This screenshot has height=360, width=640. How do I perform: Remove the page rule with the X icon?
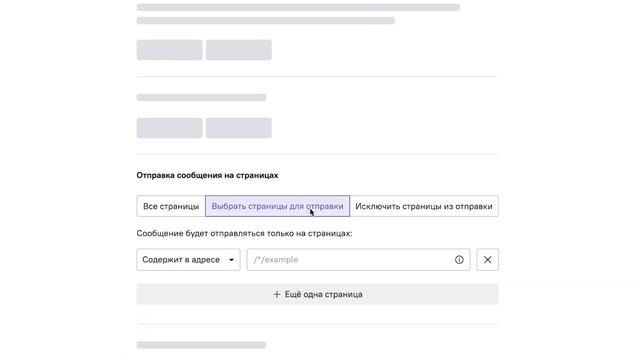(487, 260)
